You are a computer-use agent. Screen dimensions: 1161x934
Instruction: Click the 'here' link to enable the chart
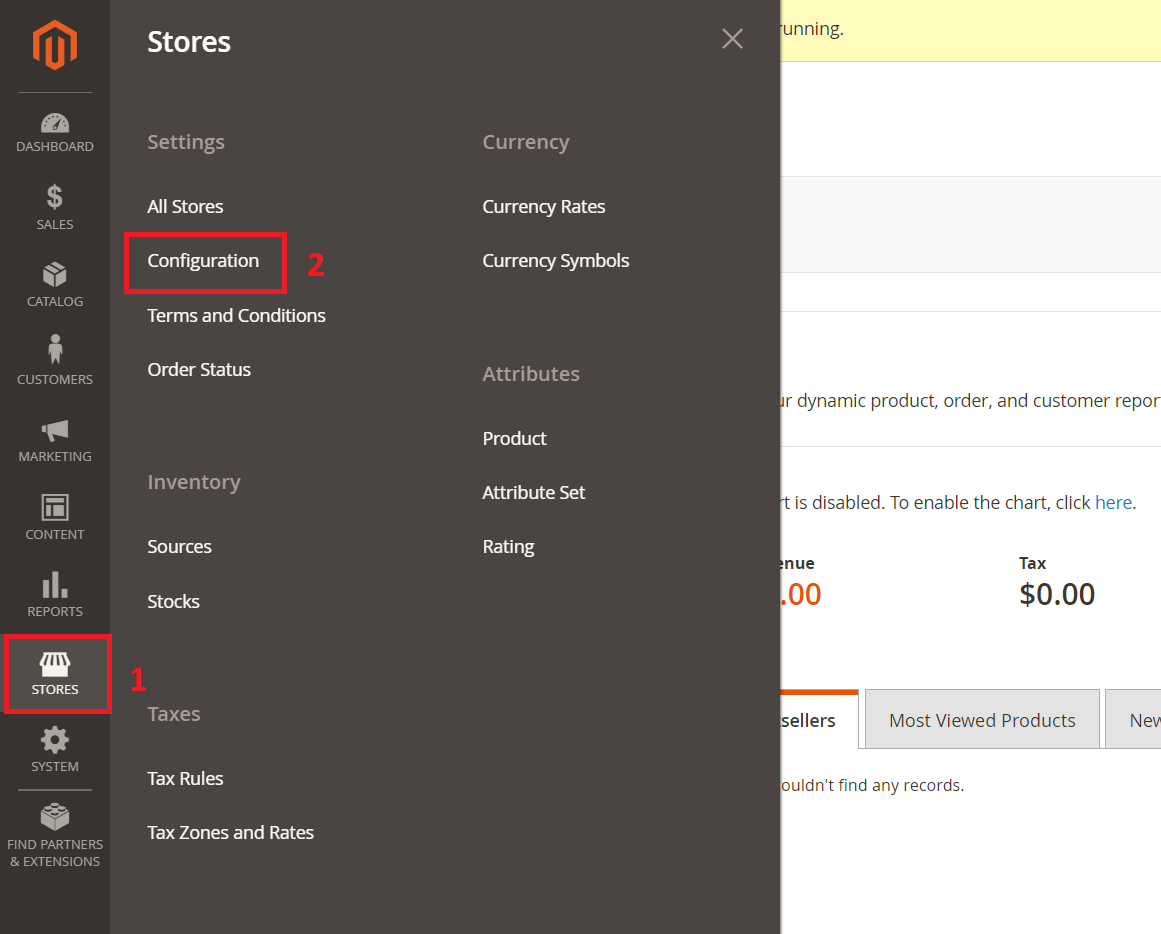tap(1114, 502)
